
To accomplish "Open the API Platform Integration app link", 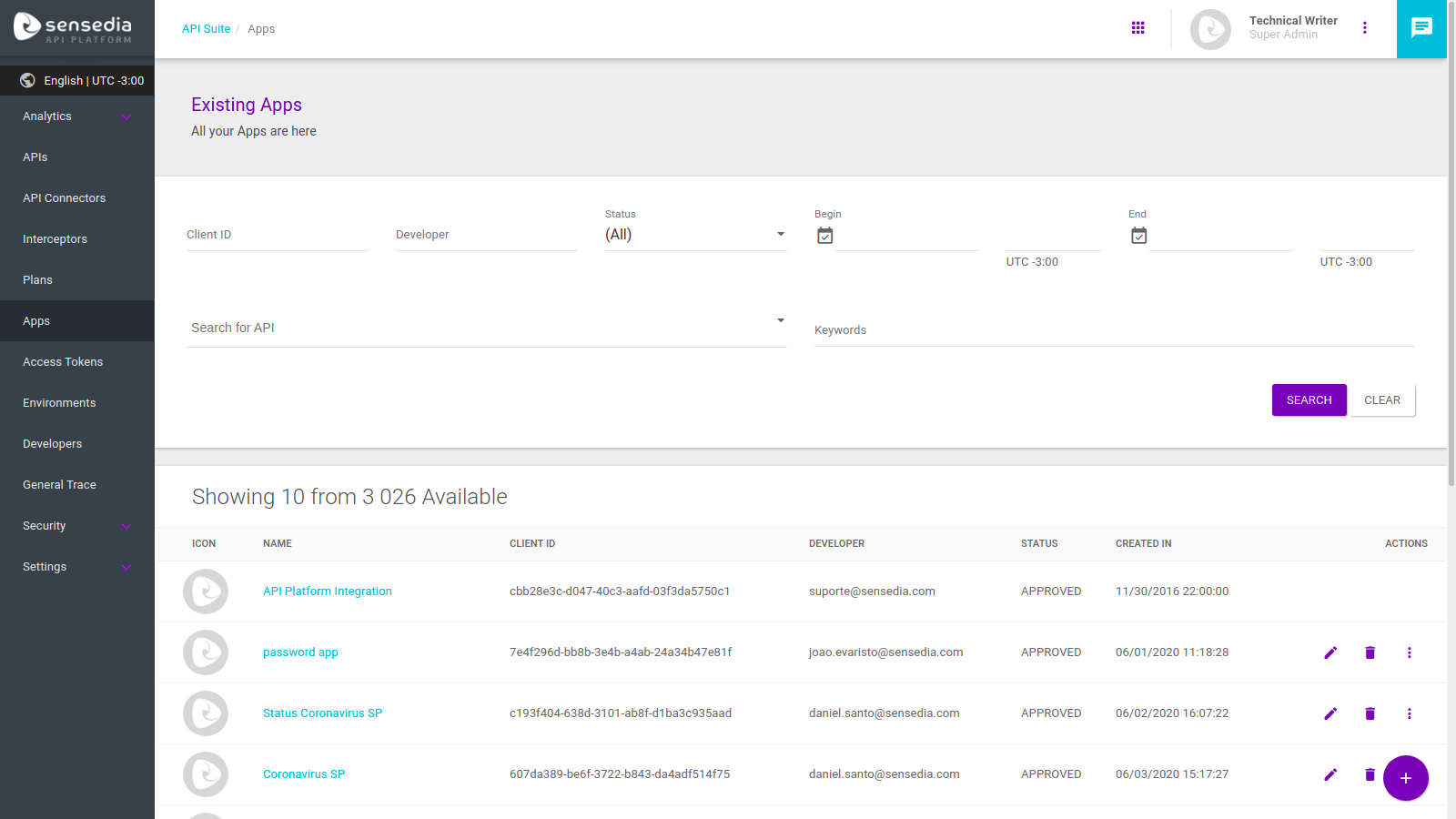I will (327, 591).
